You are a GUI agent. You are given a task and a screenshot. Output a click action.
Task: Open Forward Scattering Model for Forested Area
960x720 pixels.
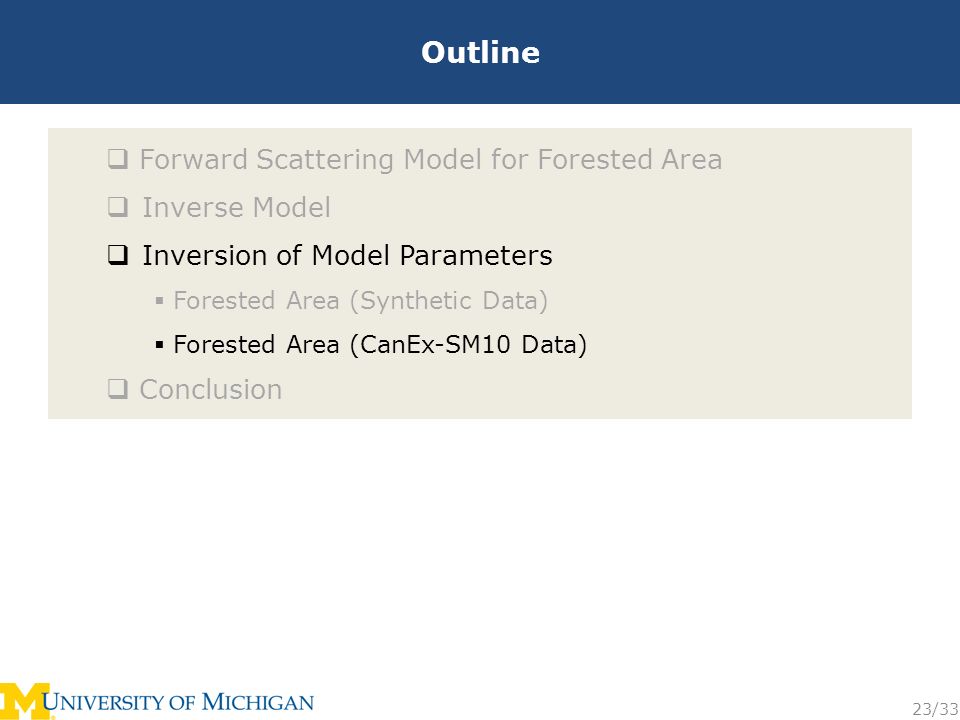coord(431,160)
